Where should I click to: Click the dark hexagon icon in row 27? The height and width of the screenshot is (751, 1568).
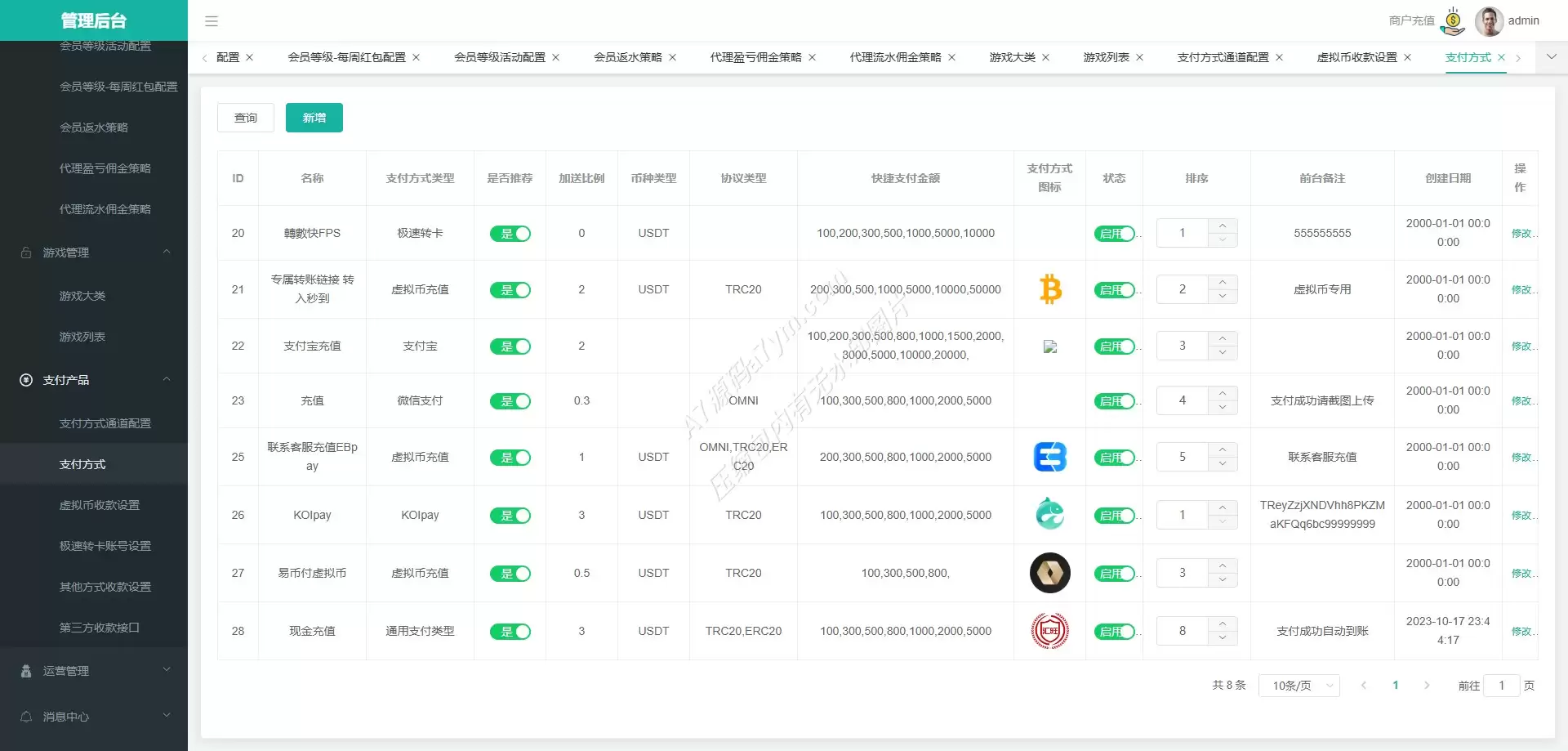(1050, 573)
